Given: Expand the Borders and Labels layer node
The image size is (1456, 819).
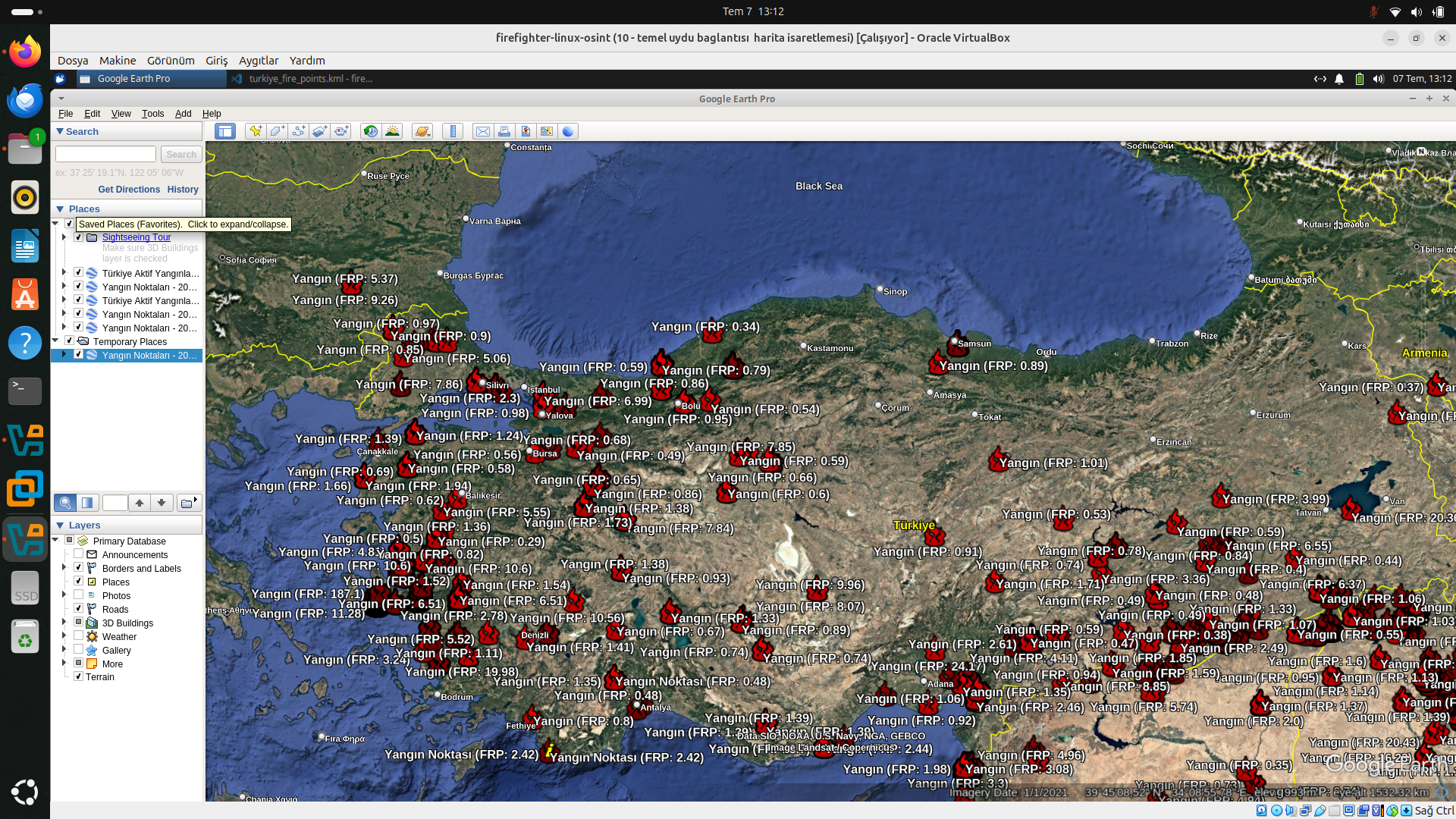Looking at the screenshot, I should [x=64, y=568].
